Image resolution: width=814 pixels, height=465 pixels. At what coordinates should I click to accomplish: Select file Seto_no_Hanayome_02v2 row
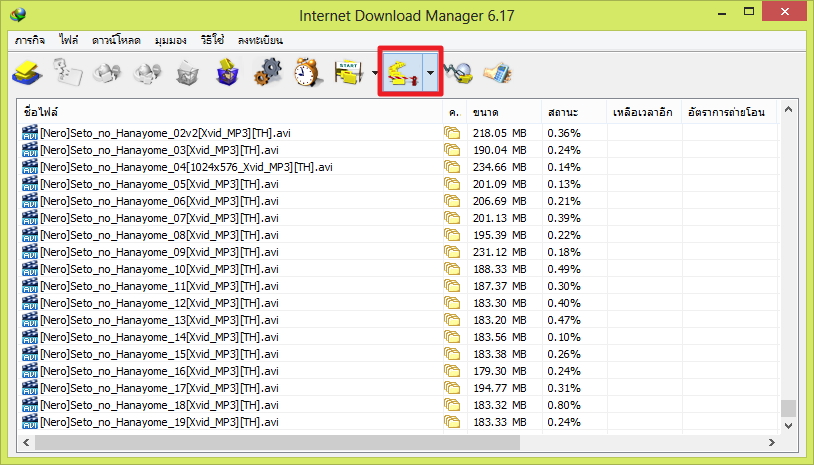pyautogui.click(x=399, y=133)
